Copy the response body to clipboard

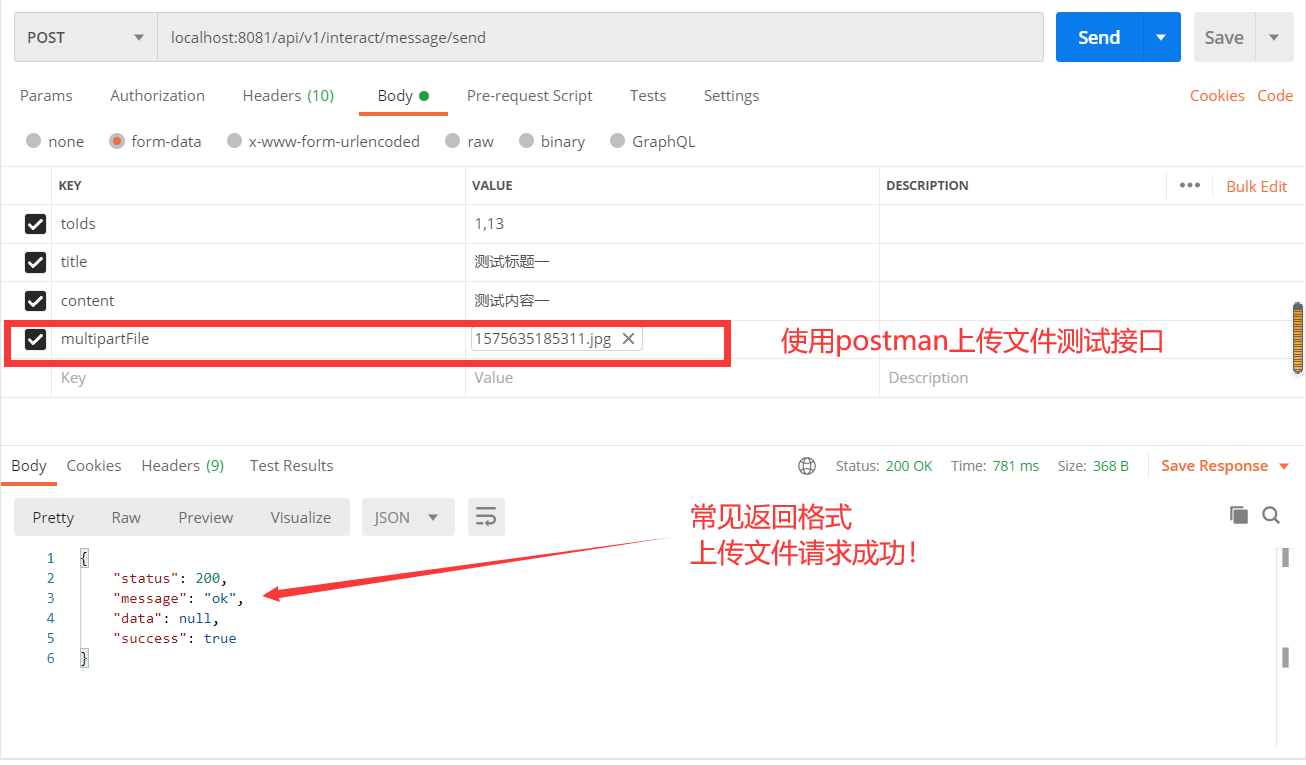pos(1239,514)
